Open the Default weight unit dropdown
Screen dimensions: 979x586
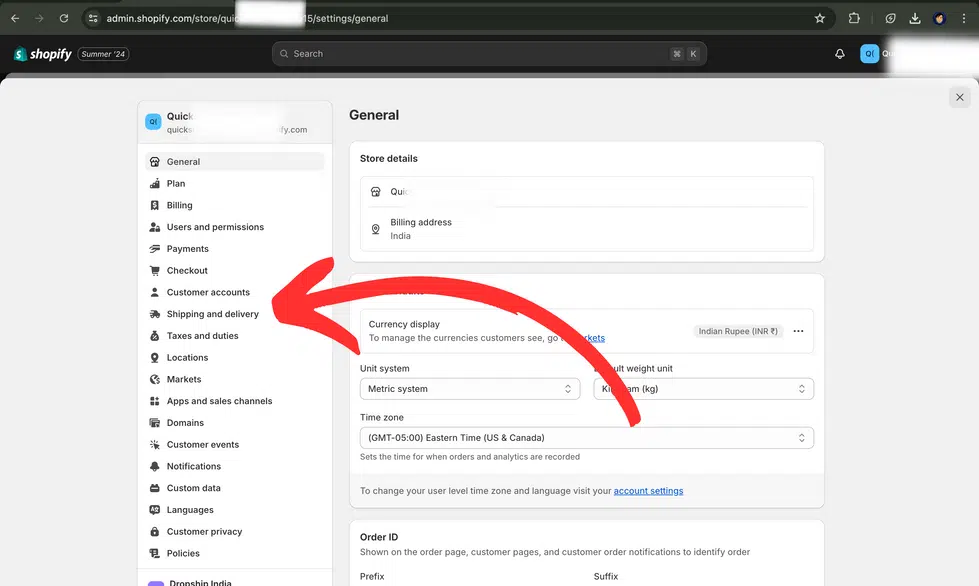(703, 388)
